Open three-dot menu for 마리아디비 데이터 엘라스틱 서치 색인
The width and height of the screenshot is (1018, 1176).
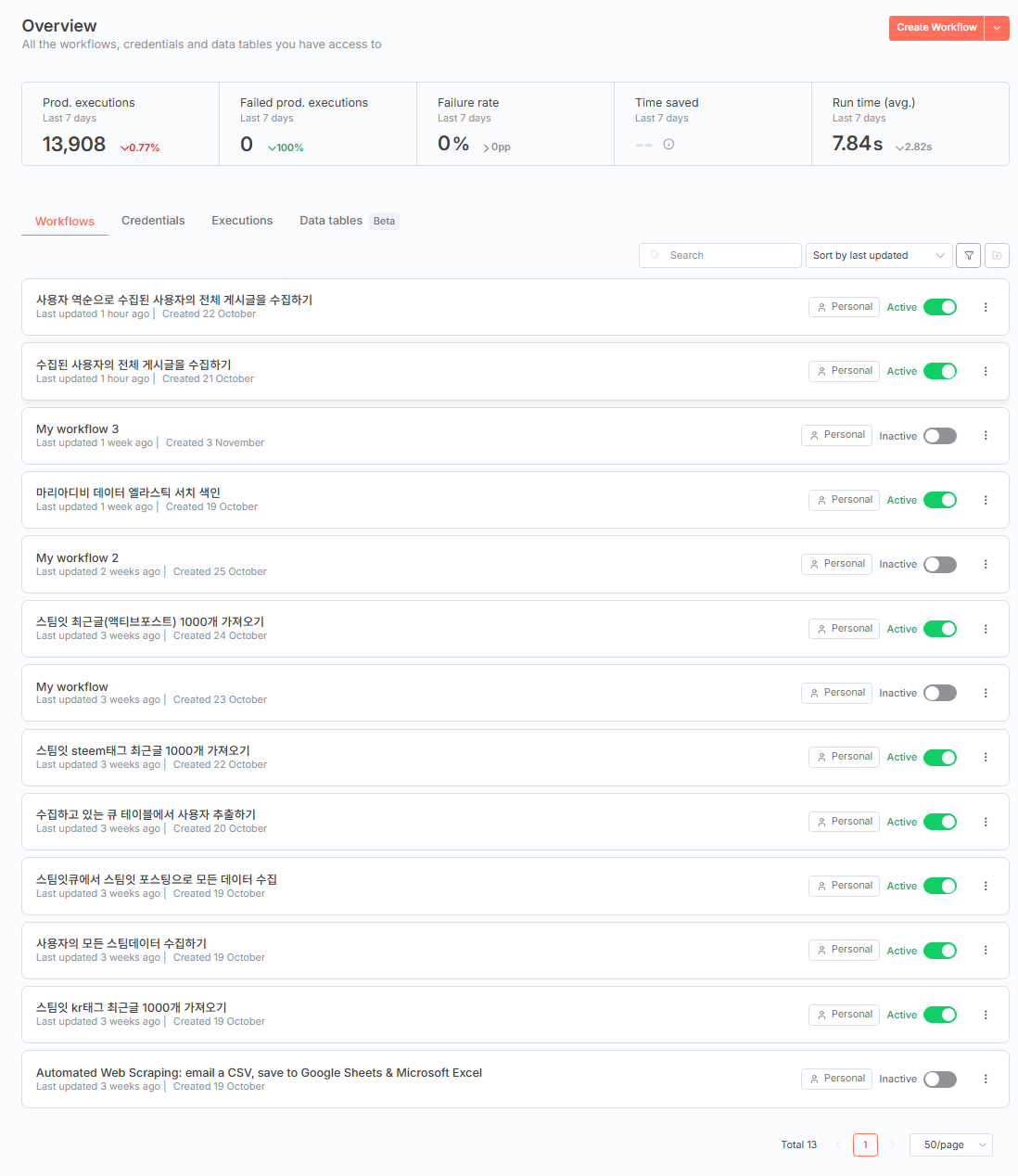click(x=986, y=500)
